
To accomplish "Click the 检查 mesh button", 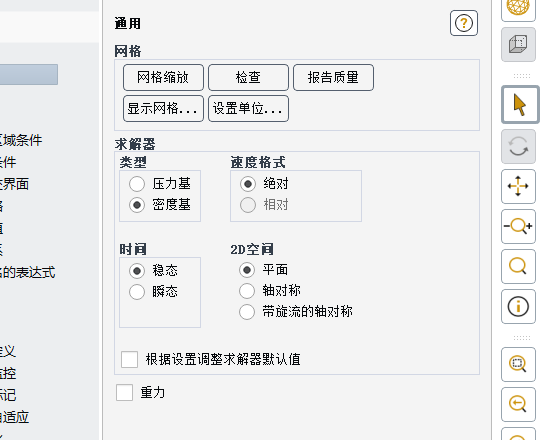I will click(x=248, y=77).
